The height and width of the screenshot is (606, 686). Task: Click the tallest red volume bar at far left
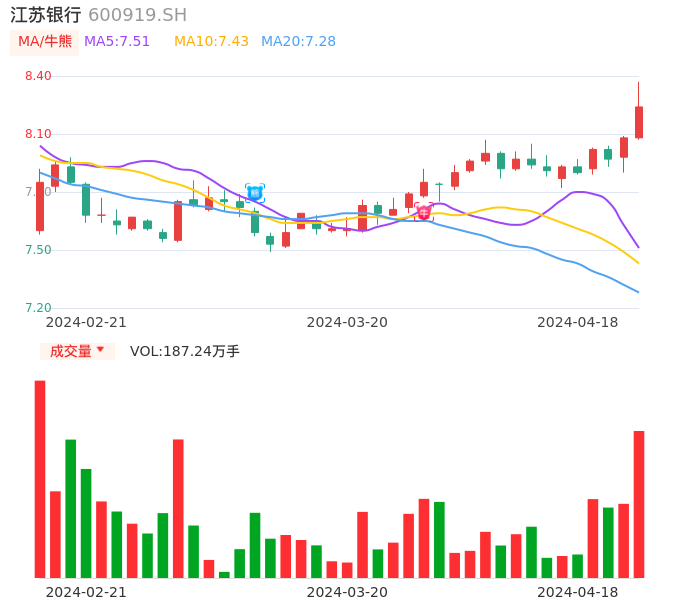pyautogui.click(x=40, y=478)
